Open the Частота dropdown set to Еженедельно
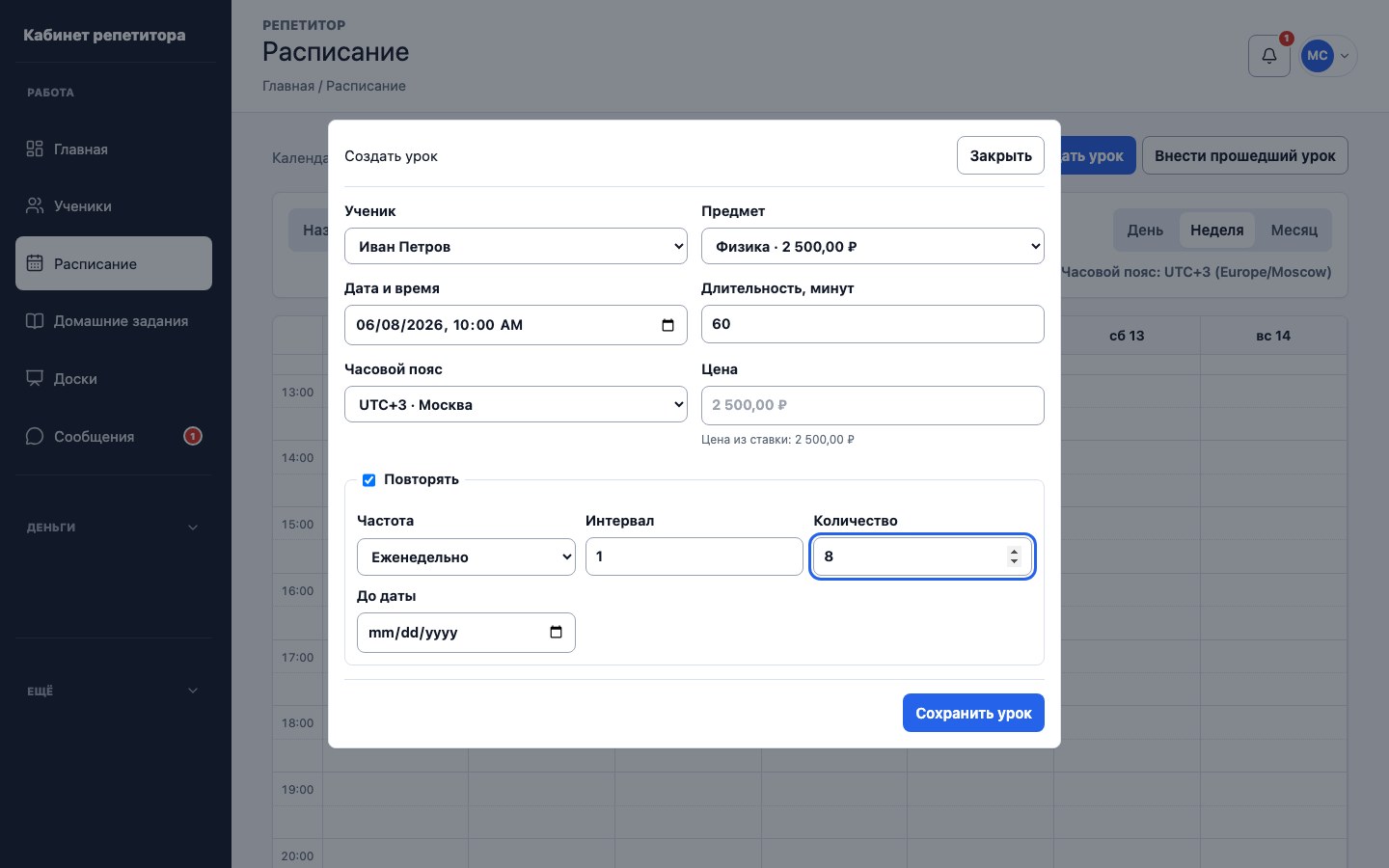 tap(466, 556)
